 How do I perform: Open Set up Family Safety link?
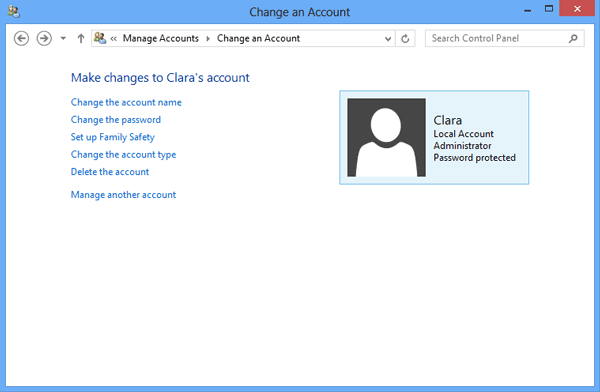(x=113, y=137)
